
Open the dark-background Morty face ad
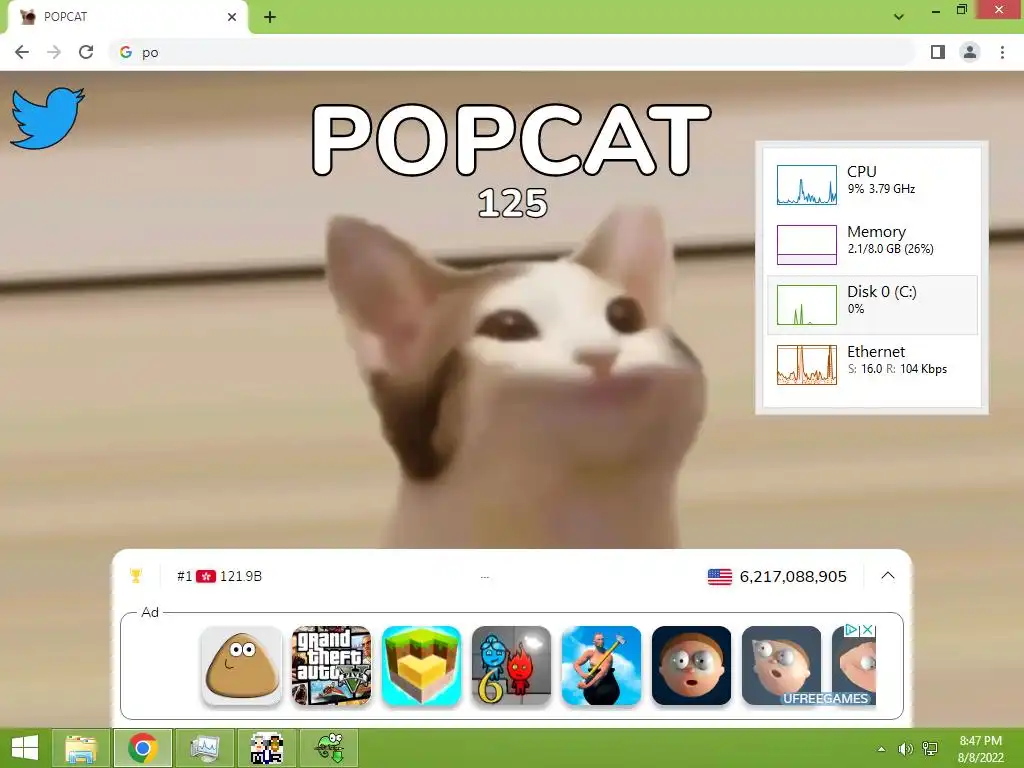[692, 665]
